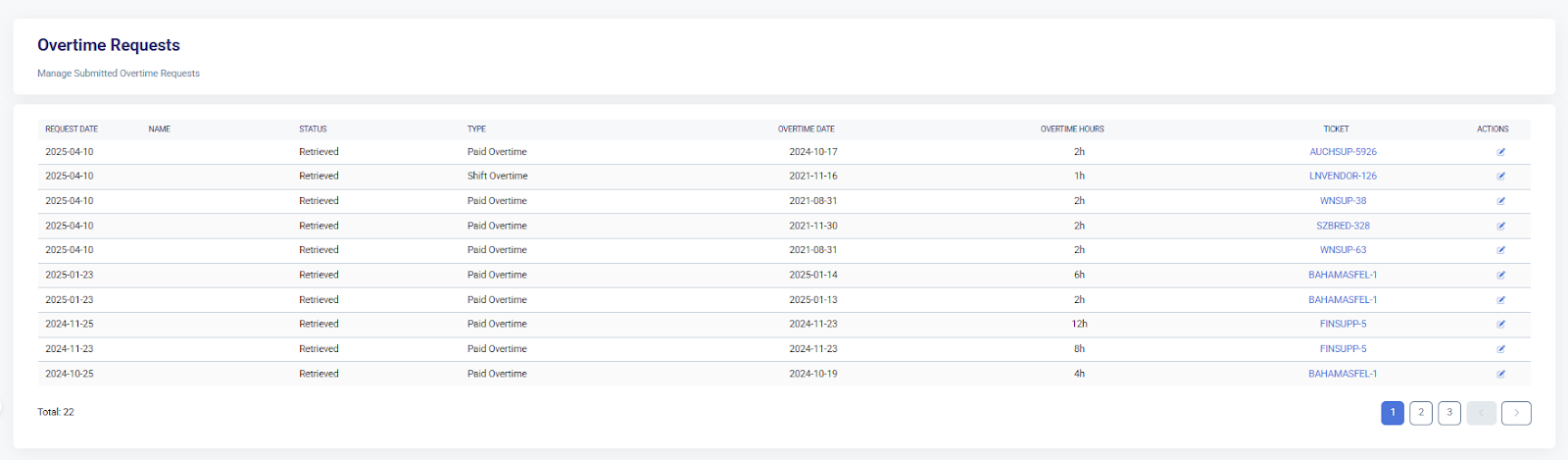Edit the 8h FINSUPP-5 overtime request

(x=1500, y=349)
